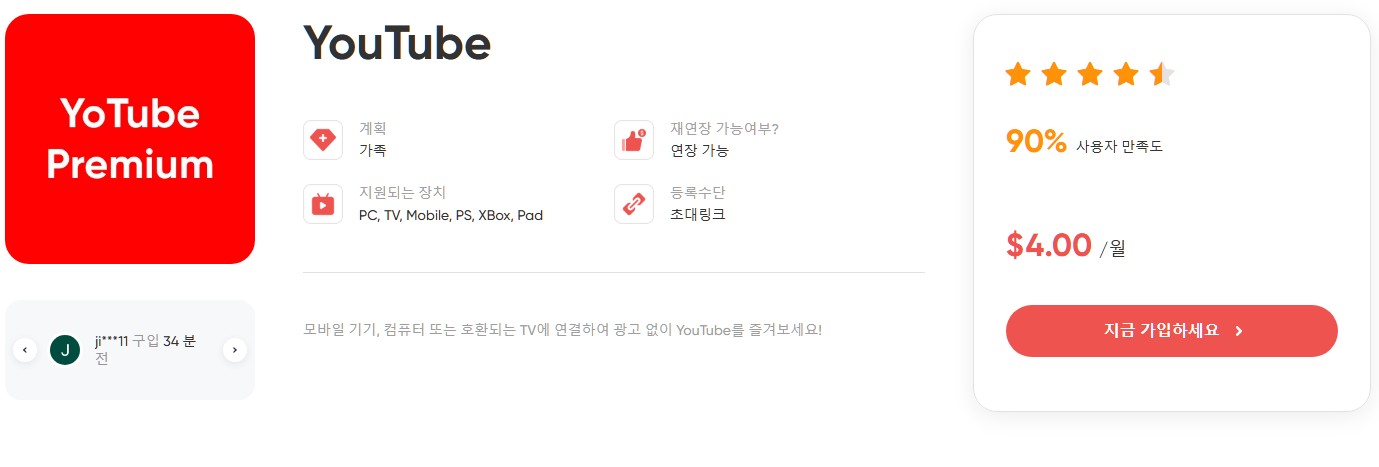Viewport: 1379px width, 467px height.
Task: Click the YouTube heading title
Action: click(397, 43)
